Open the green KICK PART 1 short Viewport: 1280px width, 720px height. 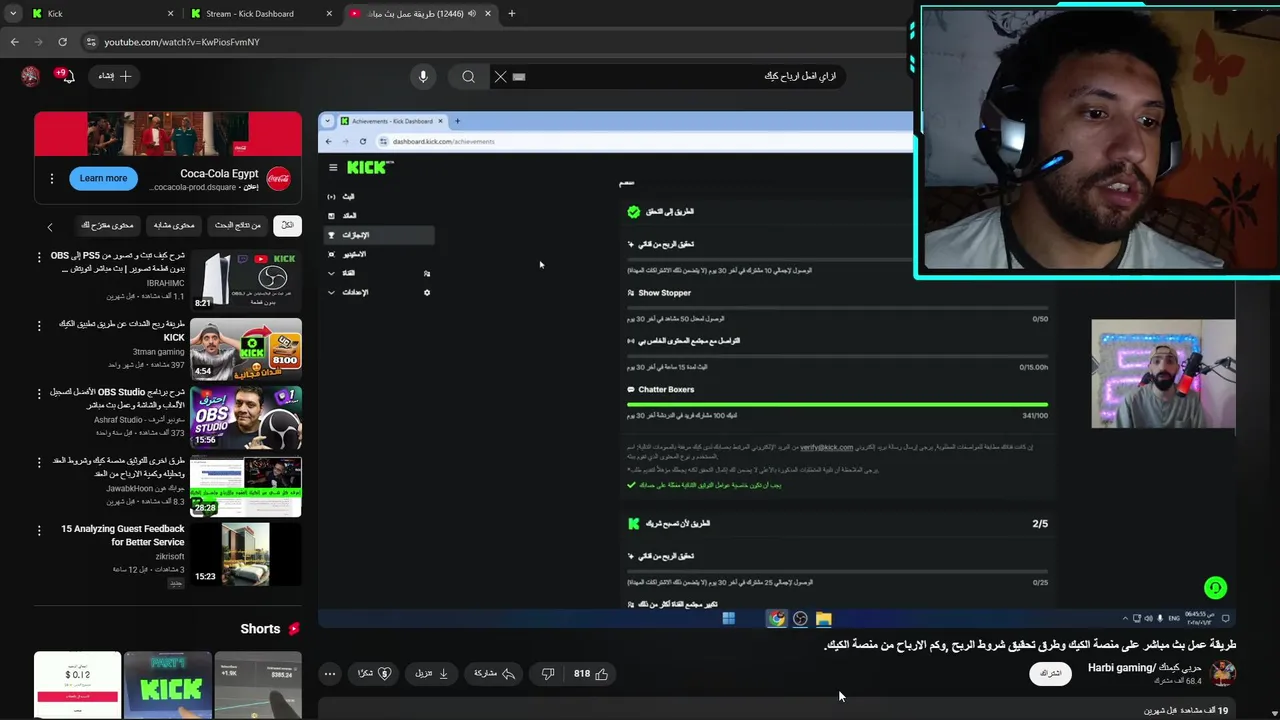pyautogui.click(x=168, y=685)
